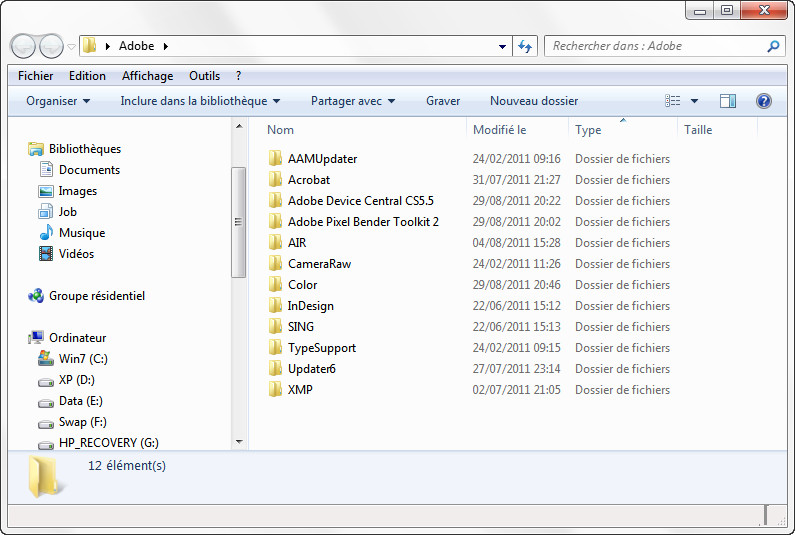Select Adobe Device Central CS5.5 folder icon
Screen dimensions: 795x535
[275, 201]
